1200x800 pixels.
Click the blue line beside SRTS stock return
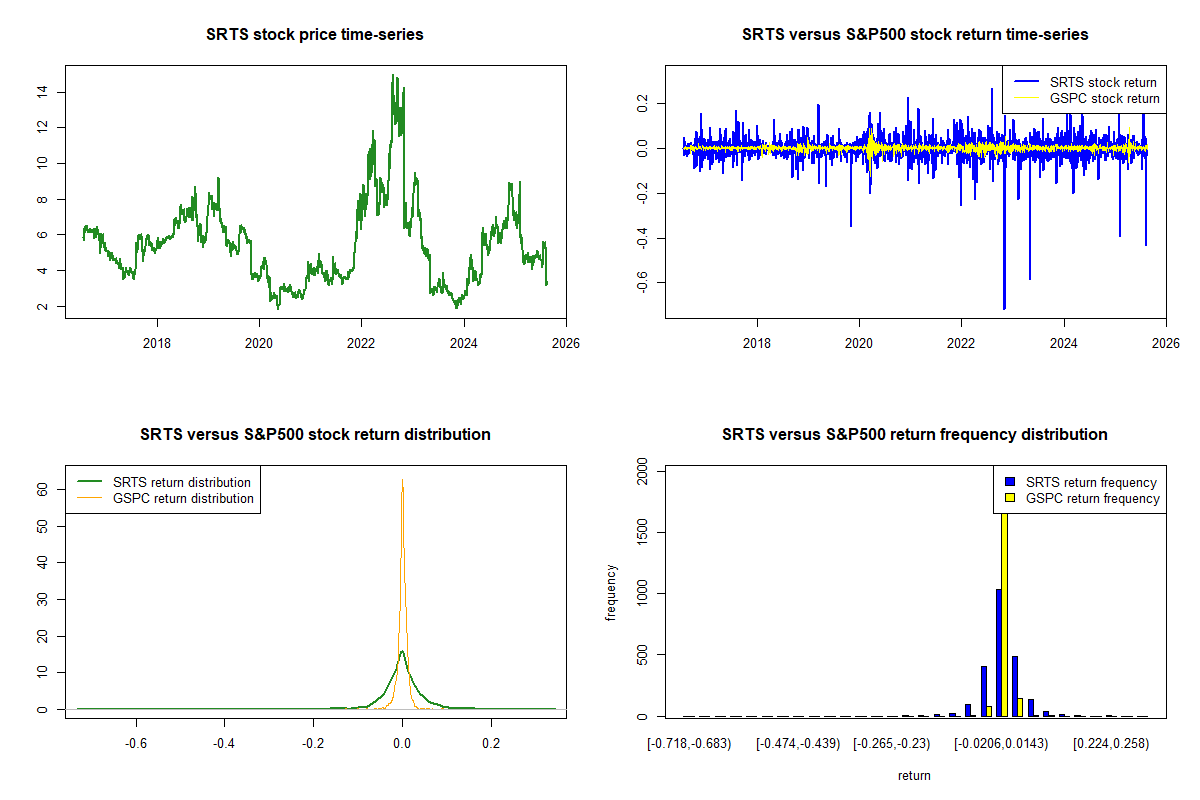[1027, 82]
